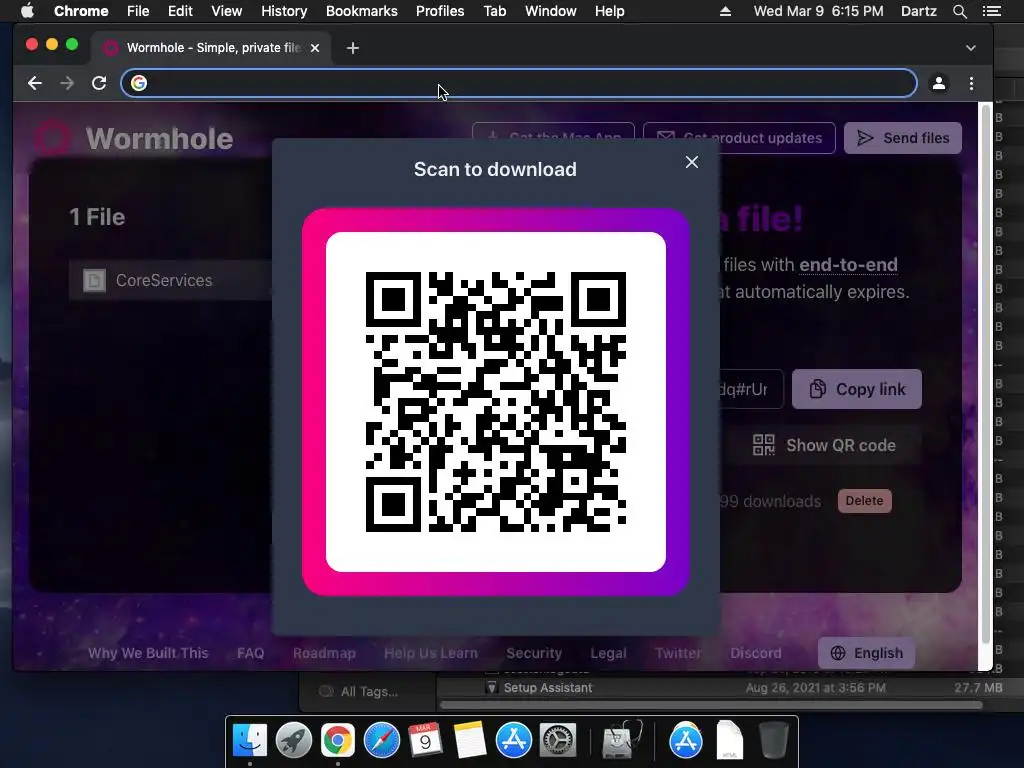The width and height of the screenshot is (1024, 768).
Task: Open the Apple menu
Action: click(x=27, y=11)
